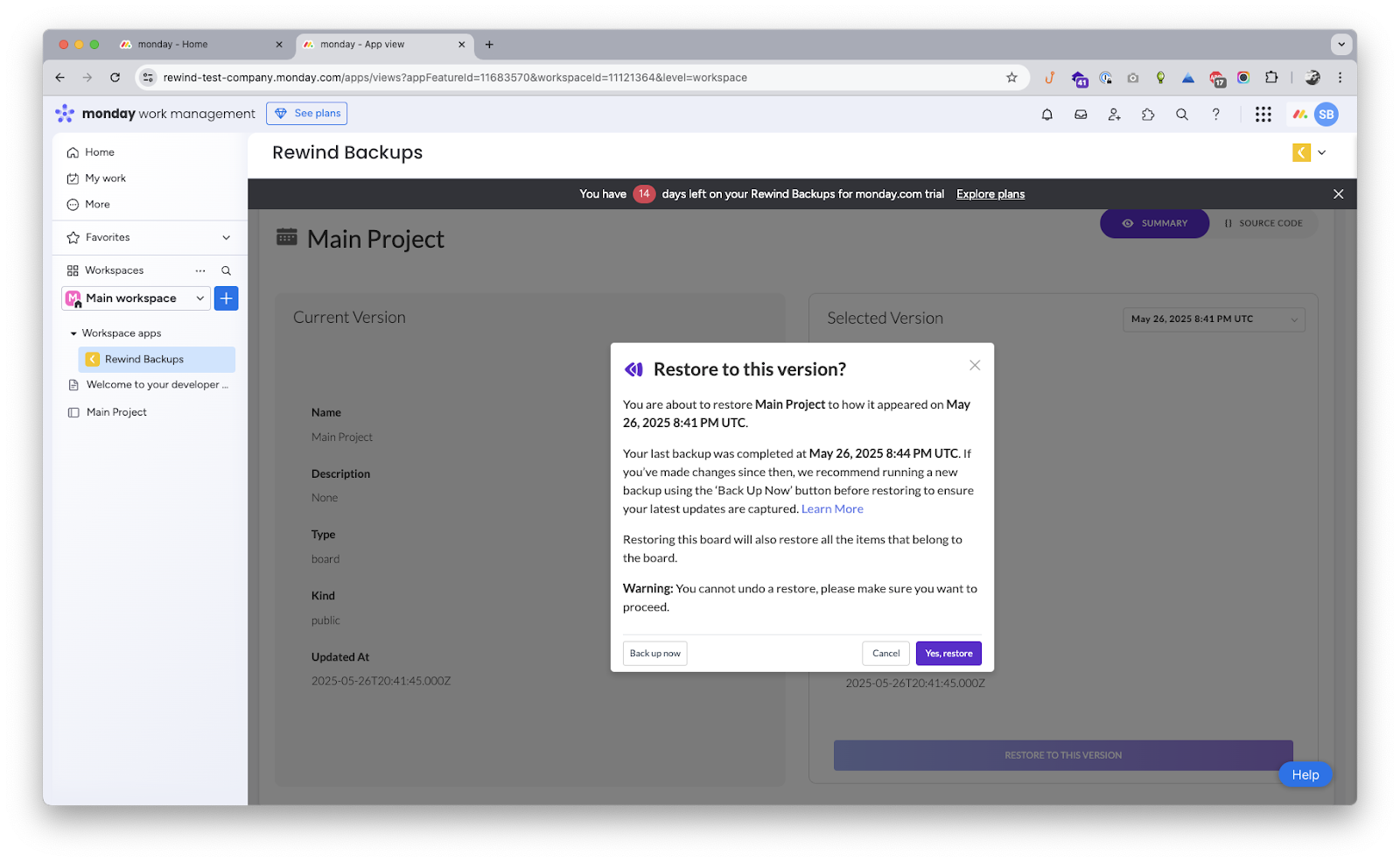The width and height of the screenshot is (1400, 862).
Task: Click the blue plus add button
Action: click(226, 298)
